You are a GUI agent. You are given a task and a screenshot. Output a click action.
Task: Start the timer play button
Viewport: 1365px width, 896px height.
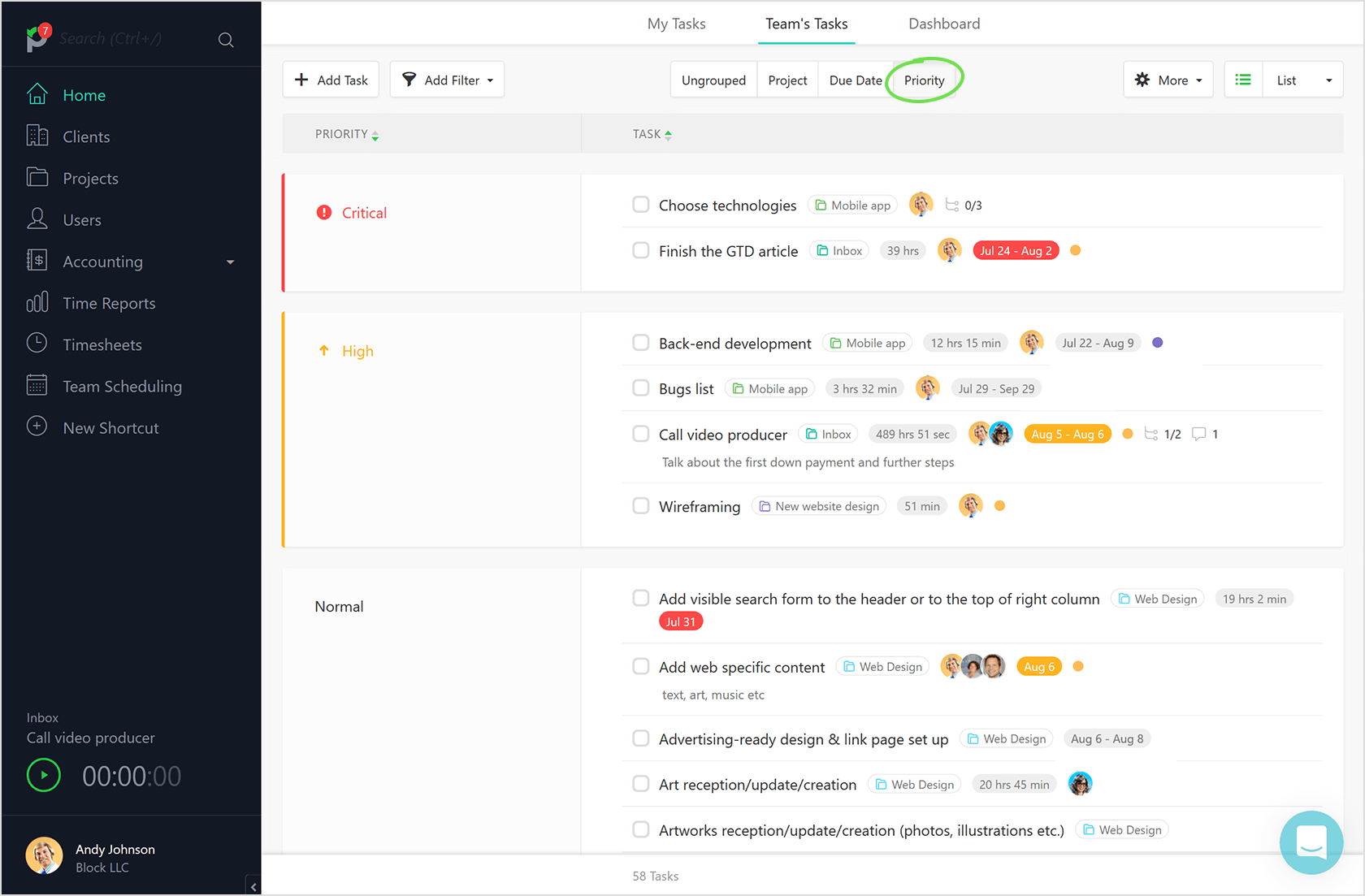[x=44, y=775]
